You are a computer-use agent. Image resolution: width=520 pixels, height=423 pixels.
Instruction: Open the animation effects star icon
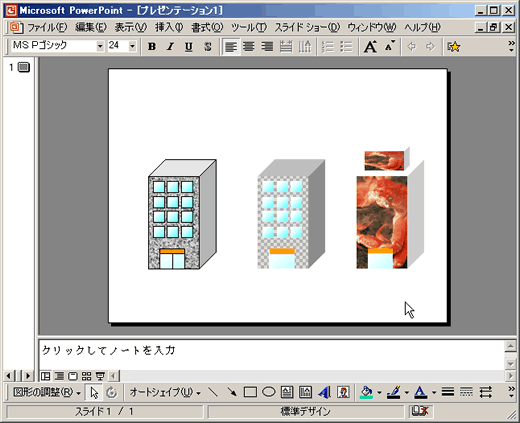click(x=454, y=47)
